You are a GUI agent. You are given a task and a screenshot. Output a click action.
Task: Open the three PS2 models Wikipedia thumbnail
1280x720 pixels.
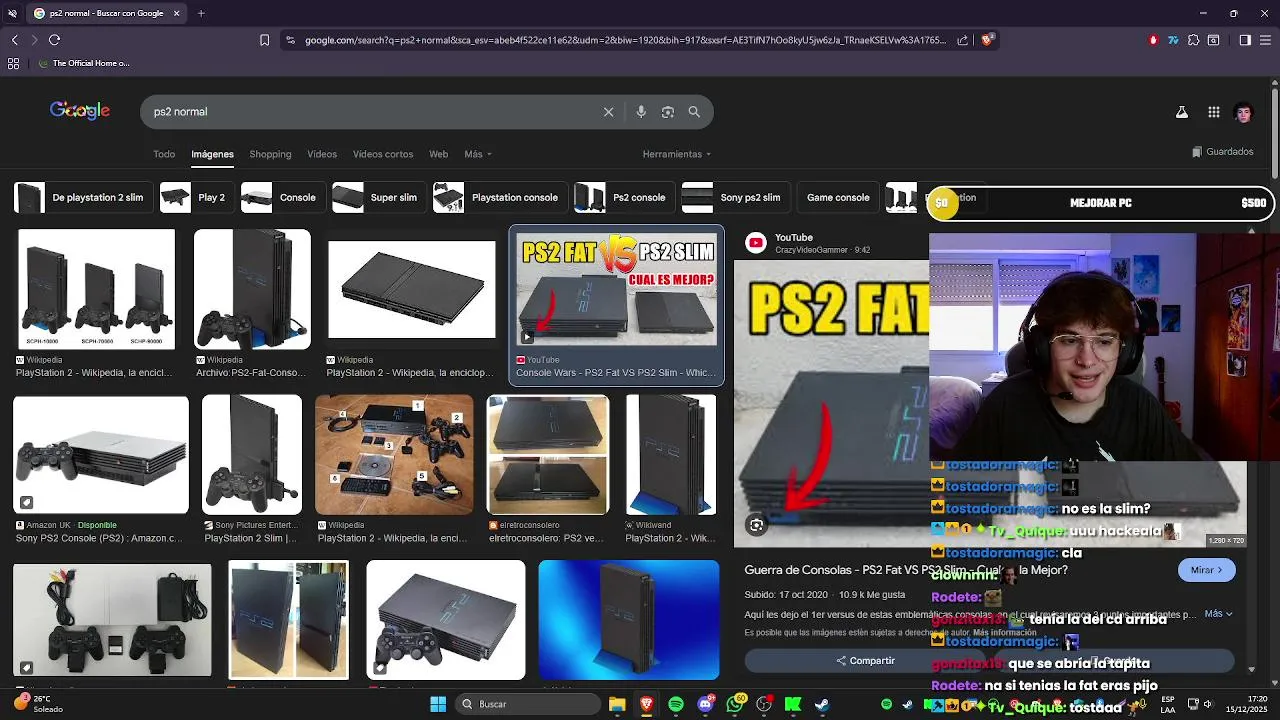pos(96,289)
